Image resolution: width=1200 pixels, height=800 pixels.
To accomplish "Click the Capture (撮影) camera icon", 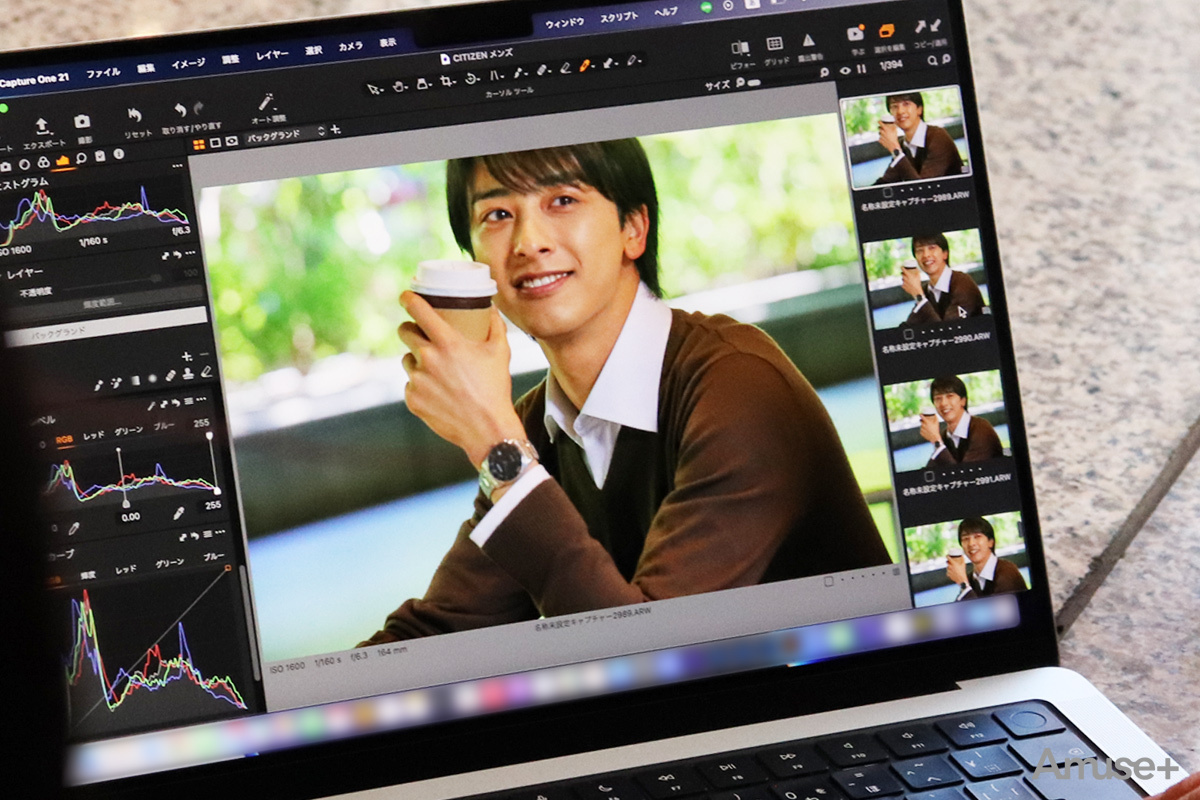I will (x=82, y=122).
